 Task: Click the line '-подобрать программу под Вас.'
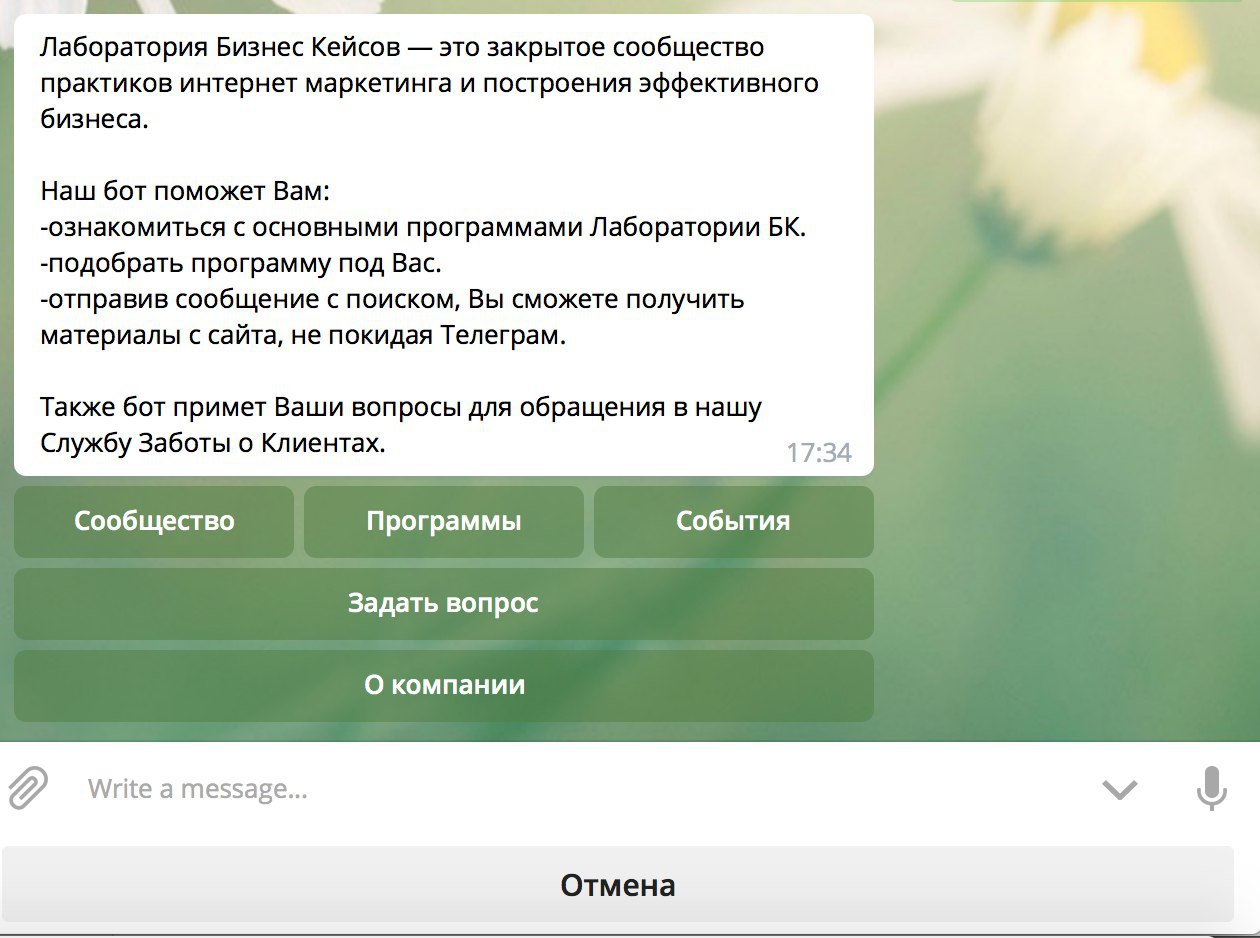pos(241,264)
